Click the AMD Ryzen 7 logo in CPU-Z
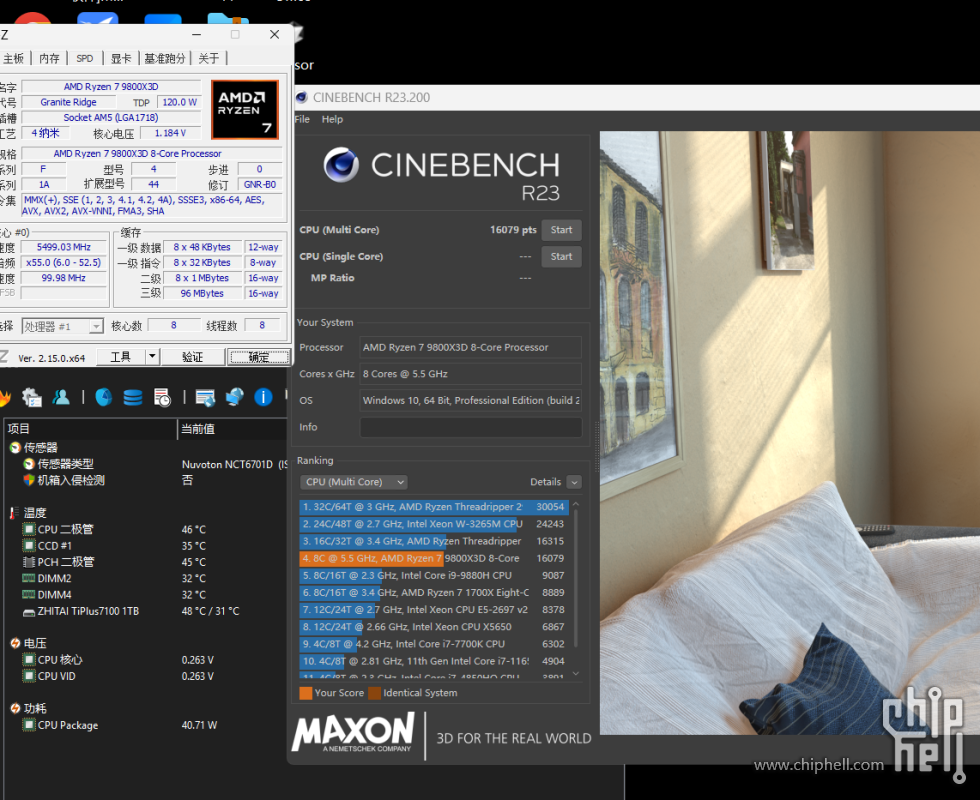 (244, 110)
